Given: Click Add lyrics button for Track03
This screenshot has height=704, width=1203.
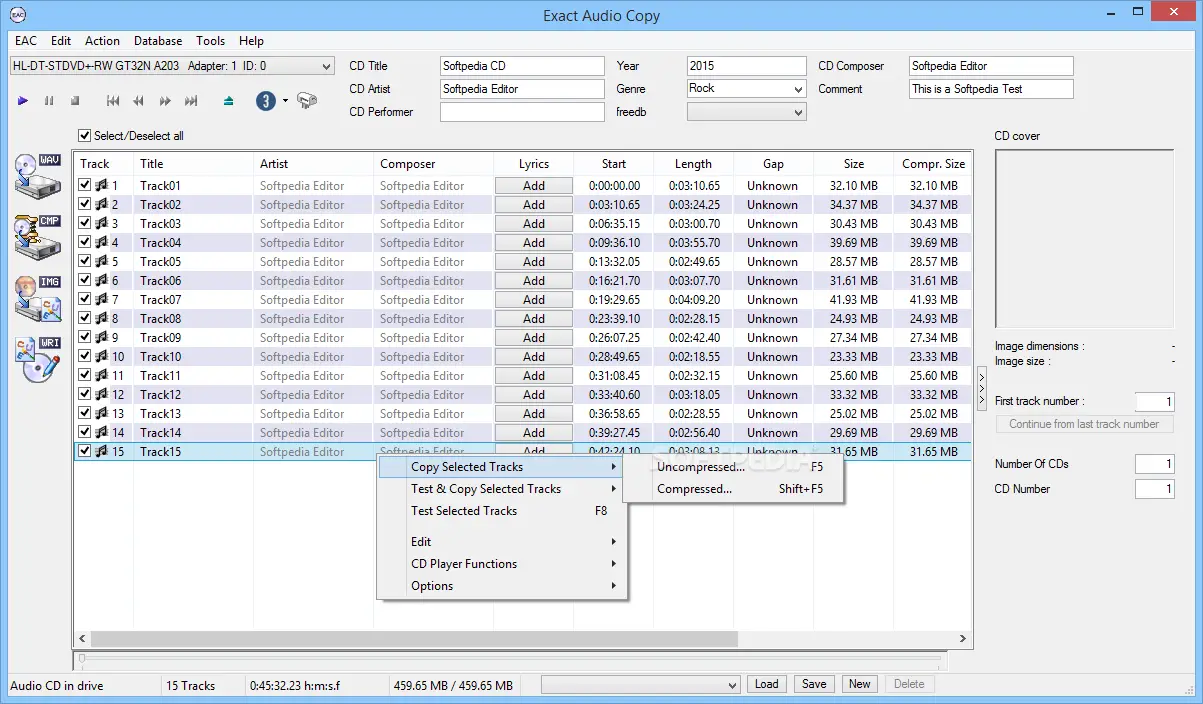Looking at the screenshot, I should coord(534,224).
